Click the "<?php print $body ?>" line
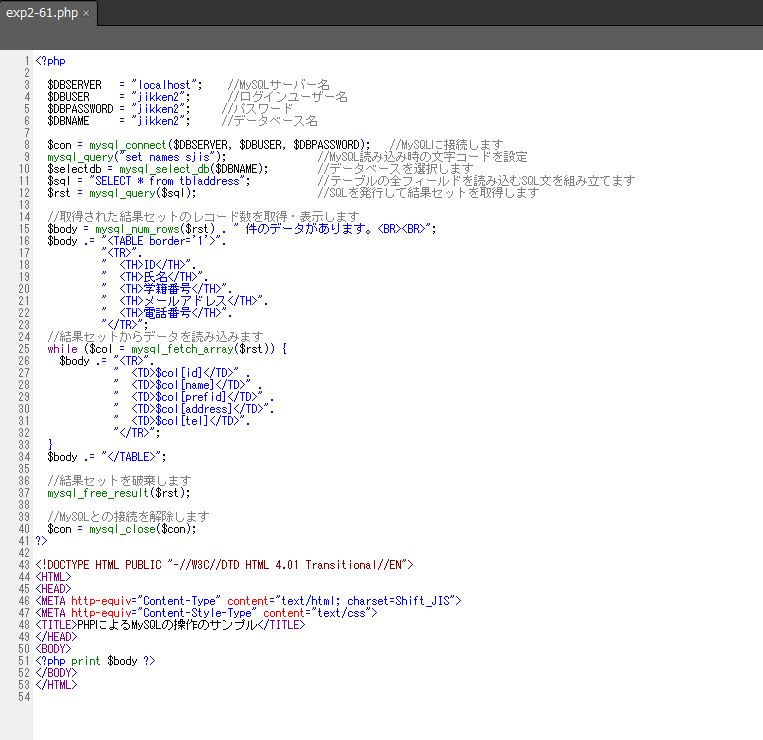Viewport: 763px width, 740px height. coord(95,661)
